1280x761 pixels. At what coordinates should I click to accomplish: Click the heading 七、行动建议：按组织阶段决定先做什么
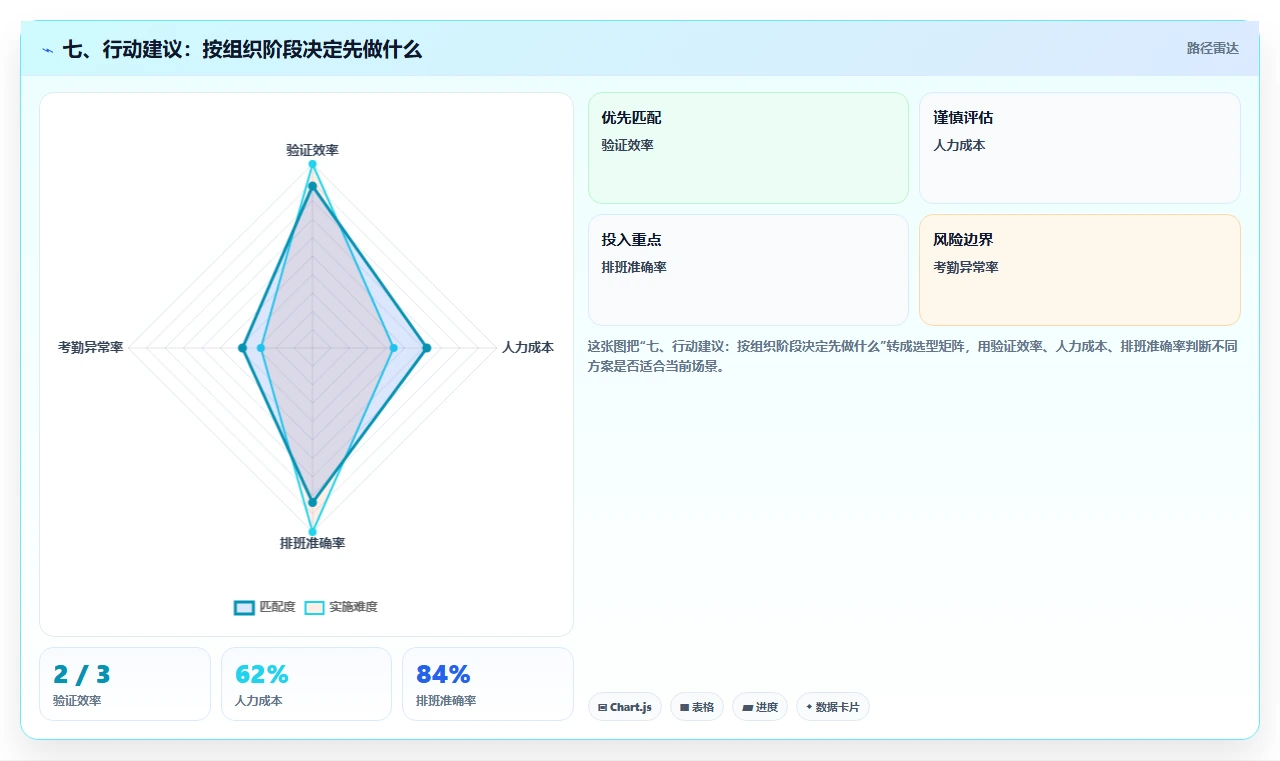tap(242, 49)
